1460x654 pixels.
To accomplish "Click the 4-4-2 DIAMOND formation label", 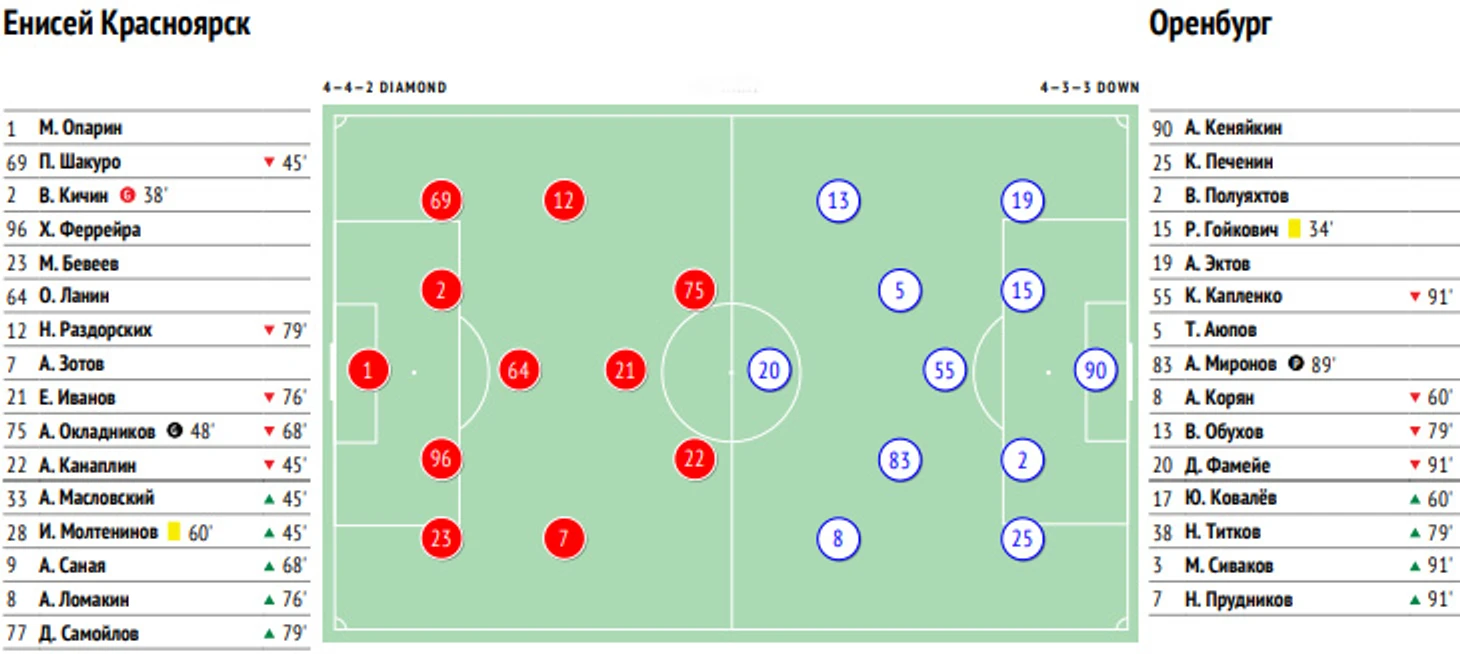I will pos(384,88).
